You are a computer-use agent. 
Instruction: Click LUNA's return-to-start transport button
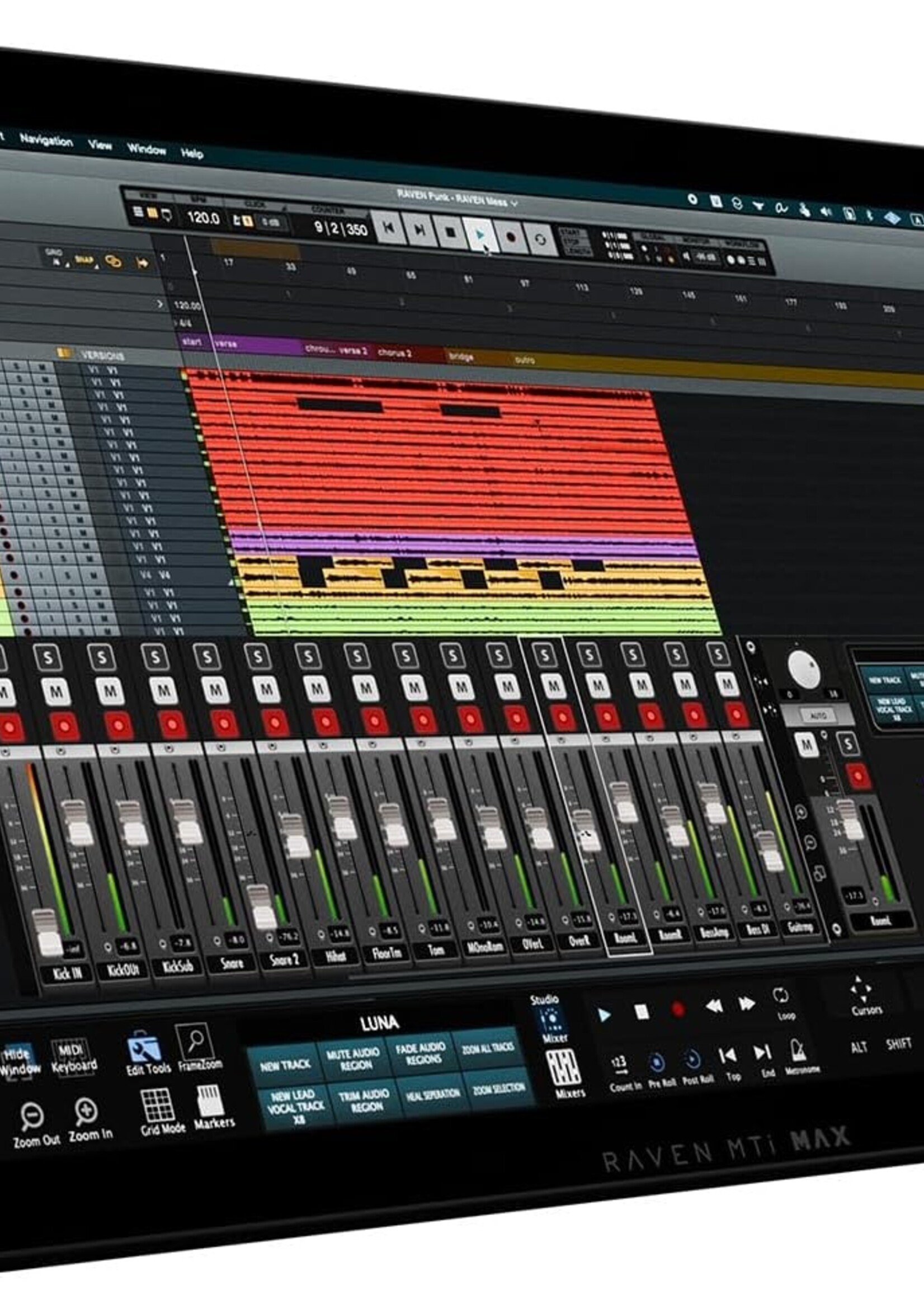coord(389,228)
